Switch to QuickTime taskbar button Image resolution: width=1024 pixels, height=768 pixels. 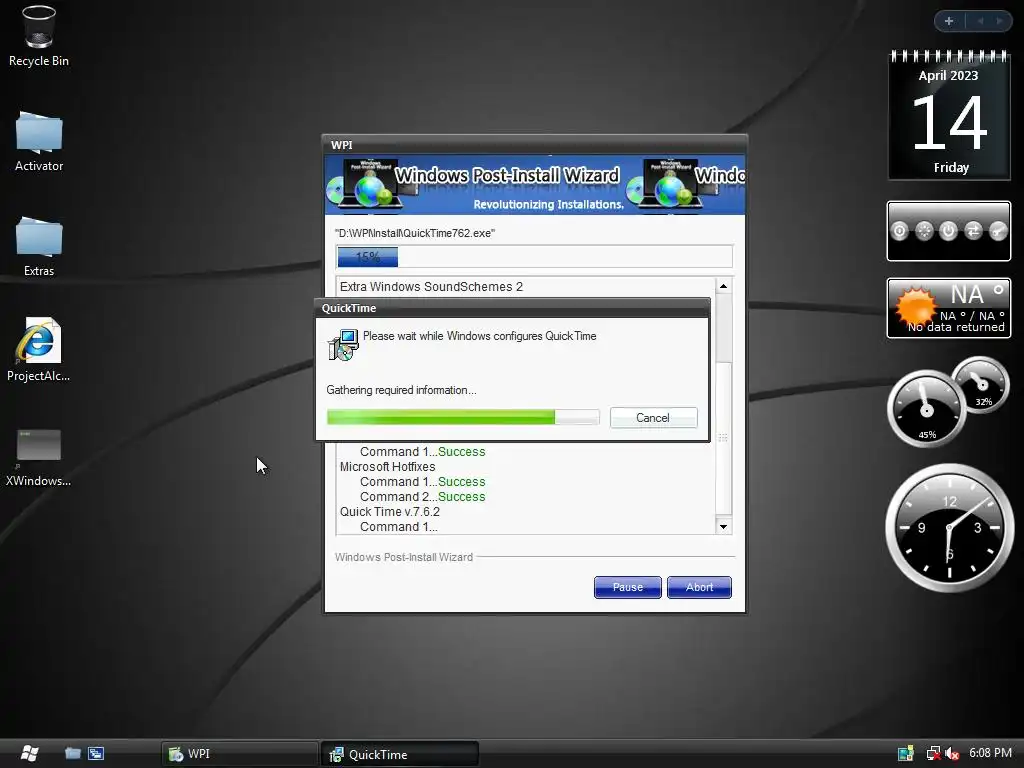click(400, 754)
